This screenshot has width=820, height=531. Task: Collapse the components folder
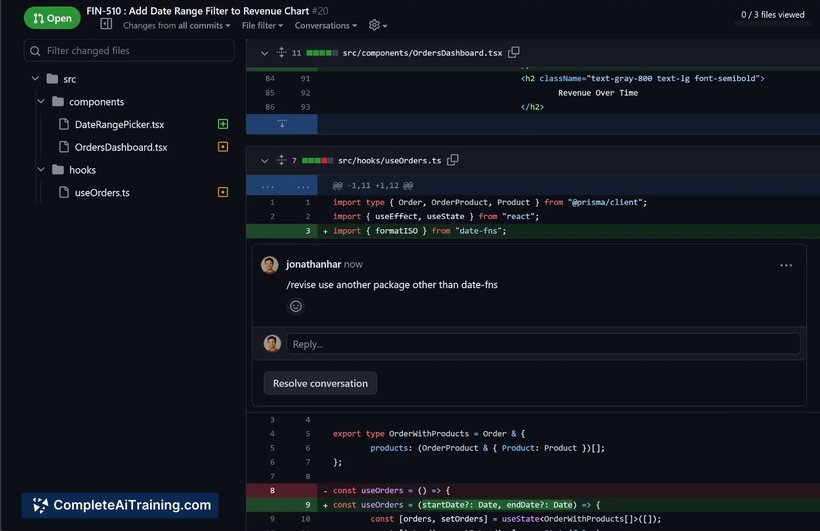42,102
